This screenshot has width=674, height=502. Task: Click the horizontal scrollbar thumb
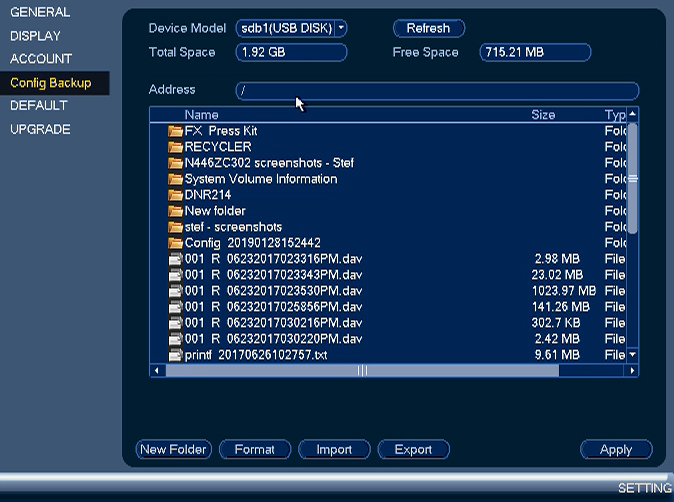(362, 370)
